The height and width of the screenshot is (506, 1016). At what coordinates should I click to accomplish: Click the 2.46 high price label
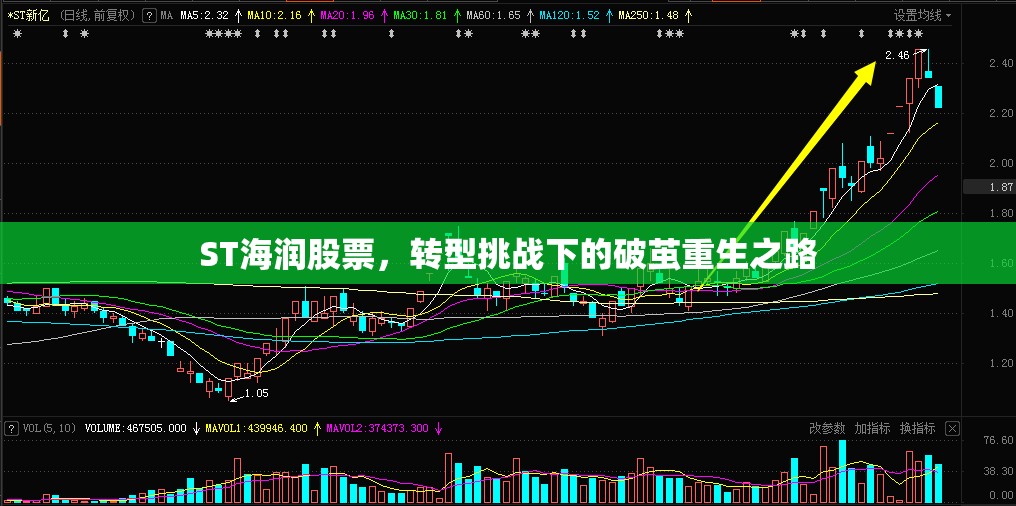pyautogui.click(x=897, y=55)
